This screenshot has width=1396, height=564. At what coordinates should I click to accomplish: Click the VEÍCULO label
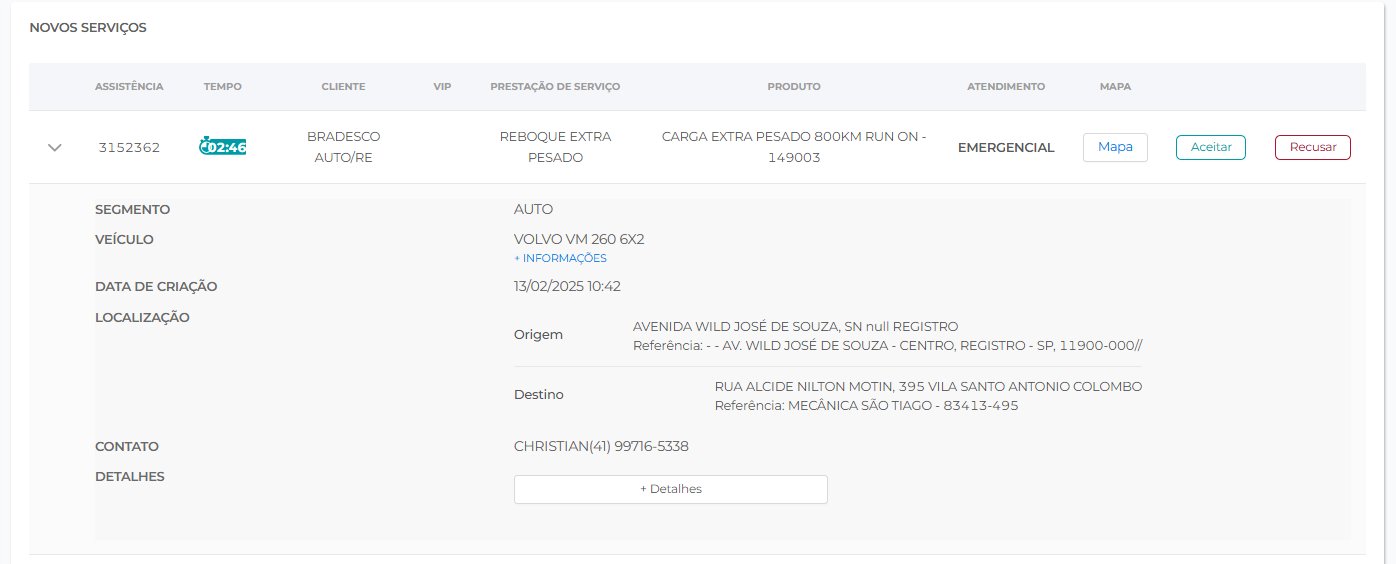pyautogui.click(x=124, y=240)
